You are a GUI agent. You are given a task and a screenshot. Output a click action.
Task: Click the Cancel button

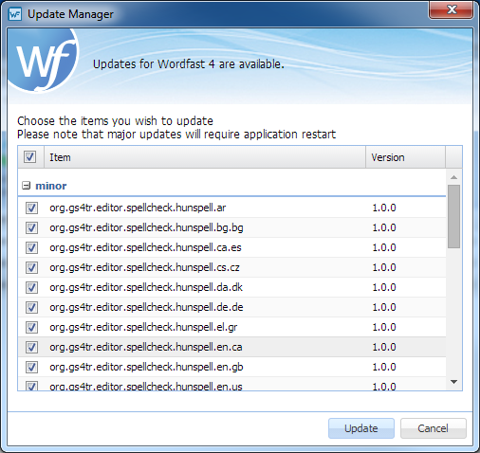(433, 428)
